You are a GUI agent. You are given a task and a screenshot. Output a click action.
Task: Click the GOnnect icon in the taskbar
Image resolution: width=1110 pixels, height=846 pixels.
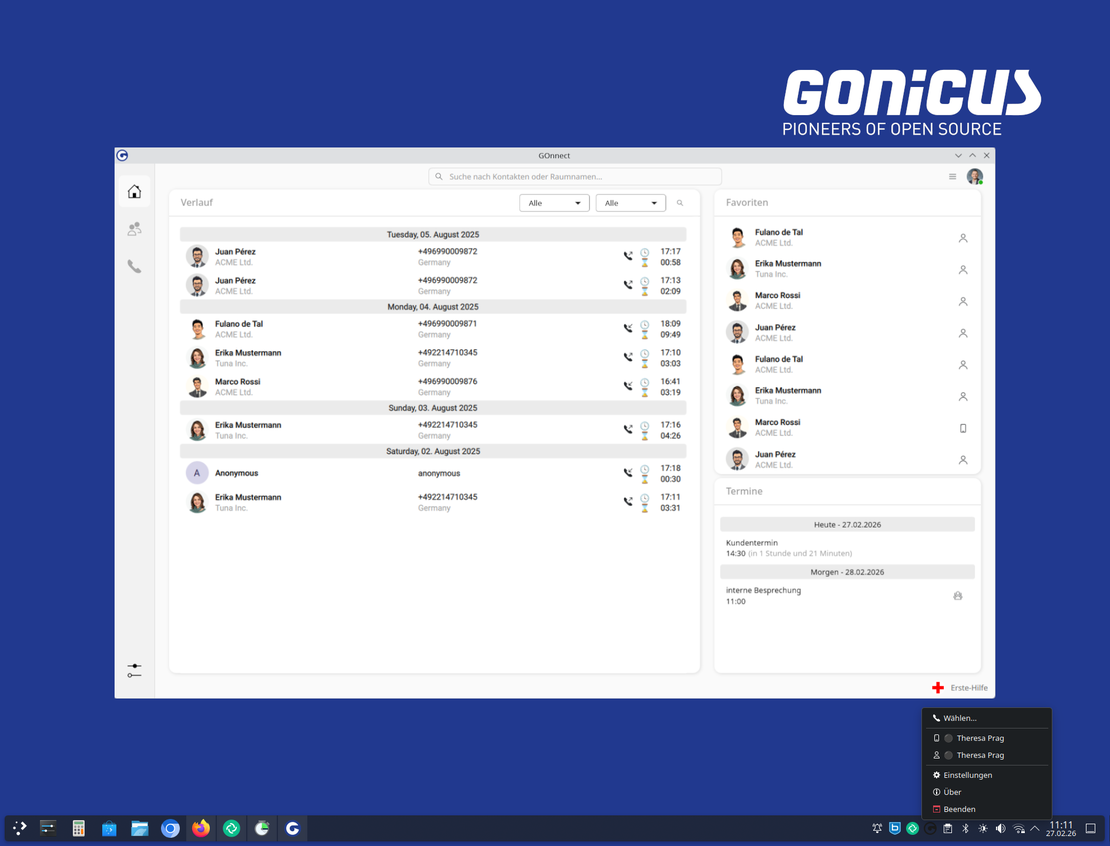click(292, 828)
